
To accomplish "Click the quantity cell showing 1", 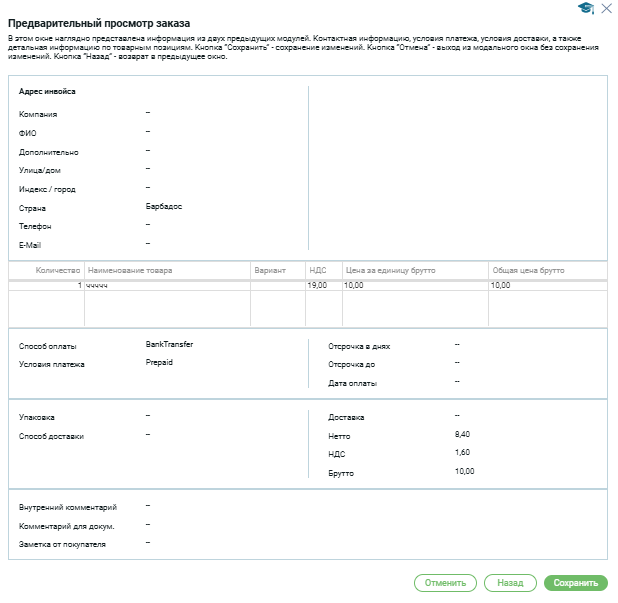I will coord(79,286).
